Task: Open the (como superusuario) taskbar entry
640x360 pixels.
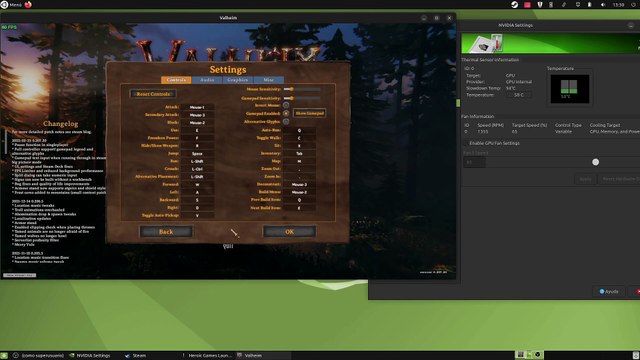Action: [38, 356]
